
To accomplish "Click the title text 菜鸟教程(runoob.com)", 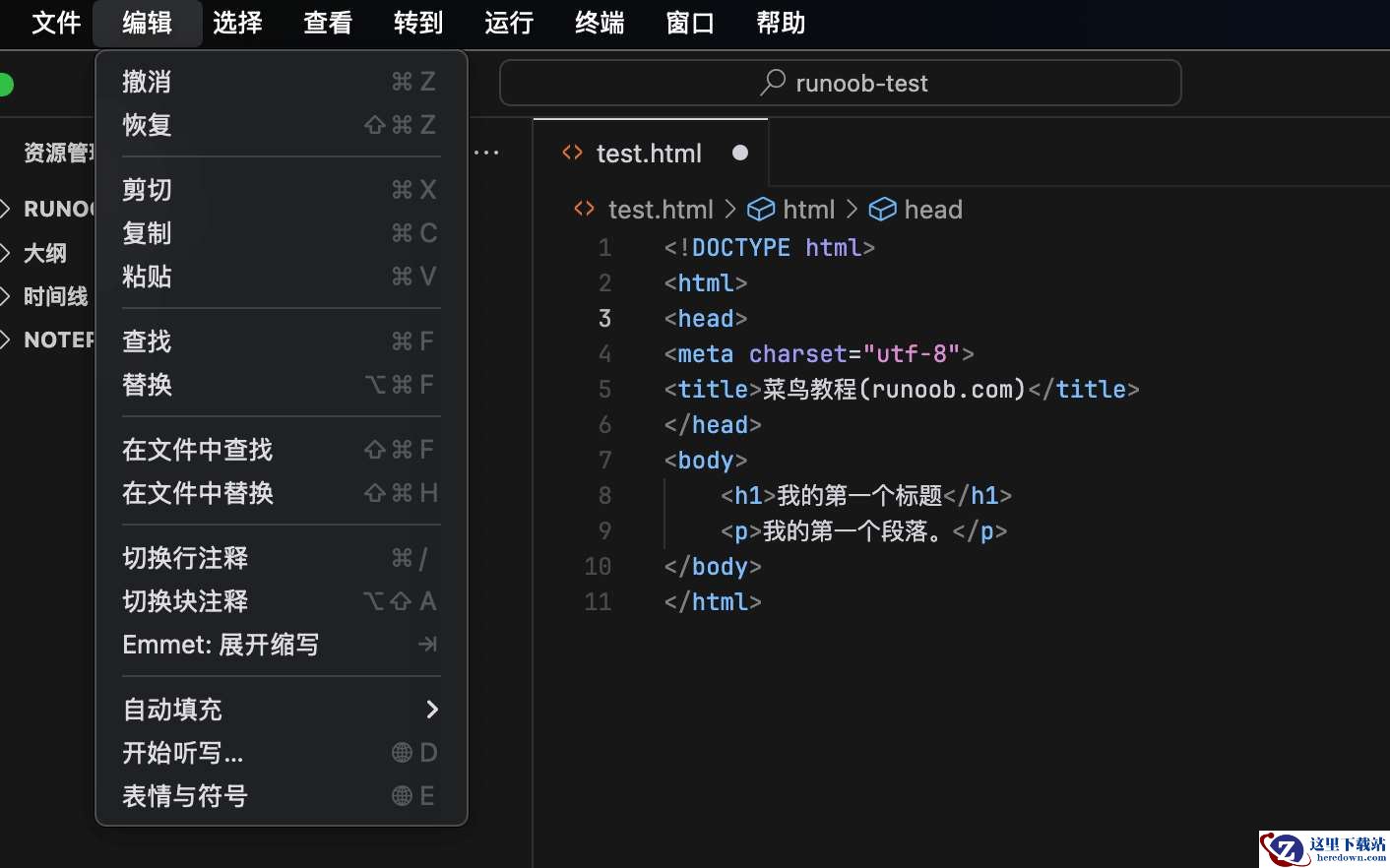I will pos(894,390).
